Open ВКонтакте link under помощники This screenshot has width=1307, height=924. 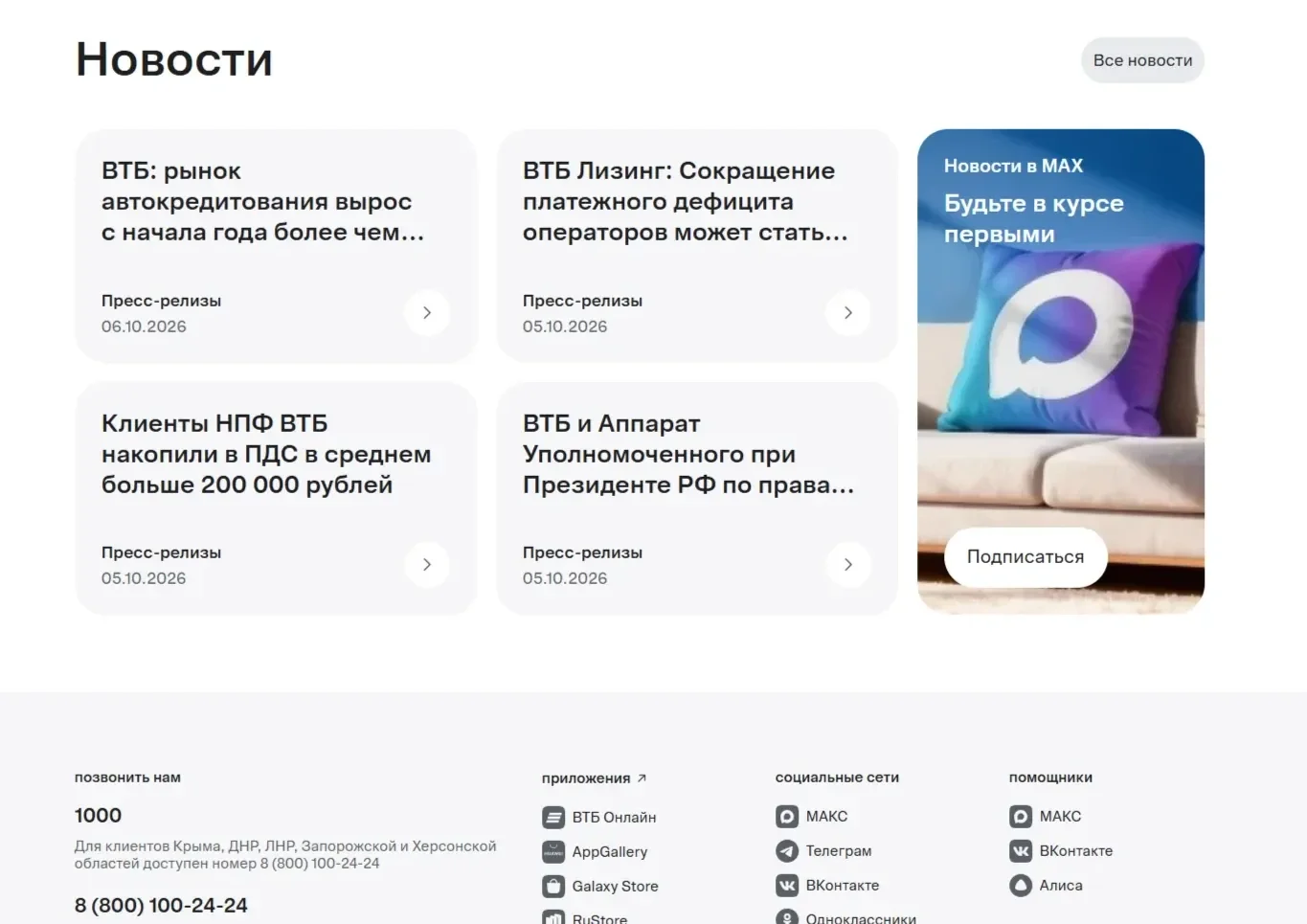tap(1076, 850)
